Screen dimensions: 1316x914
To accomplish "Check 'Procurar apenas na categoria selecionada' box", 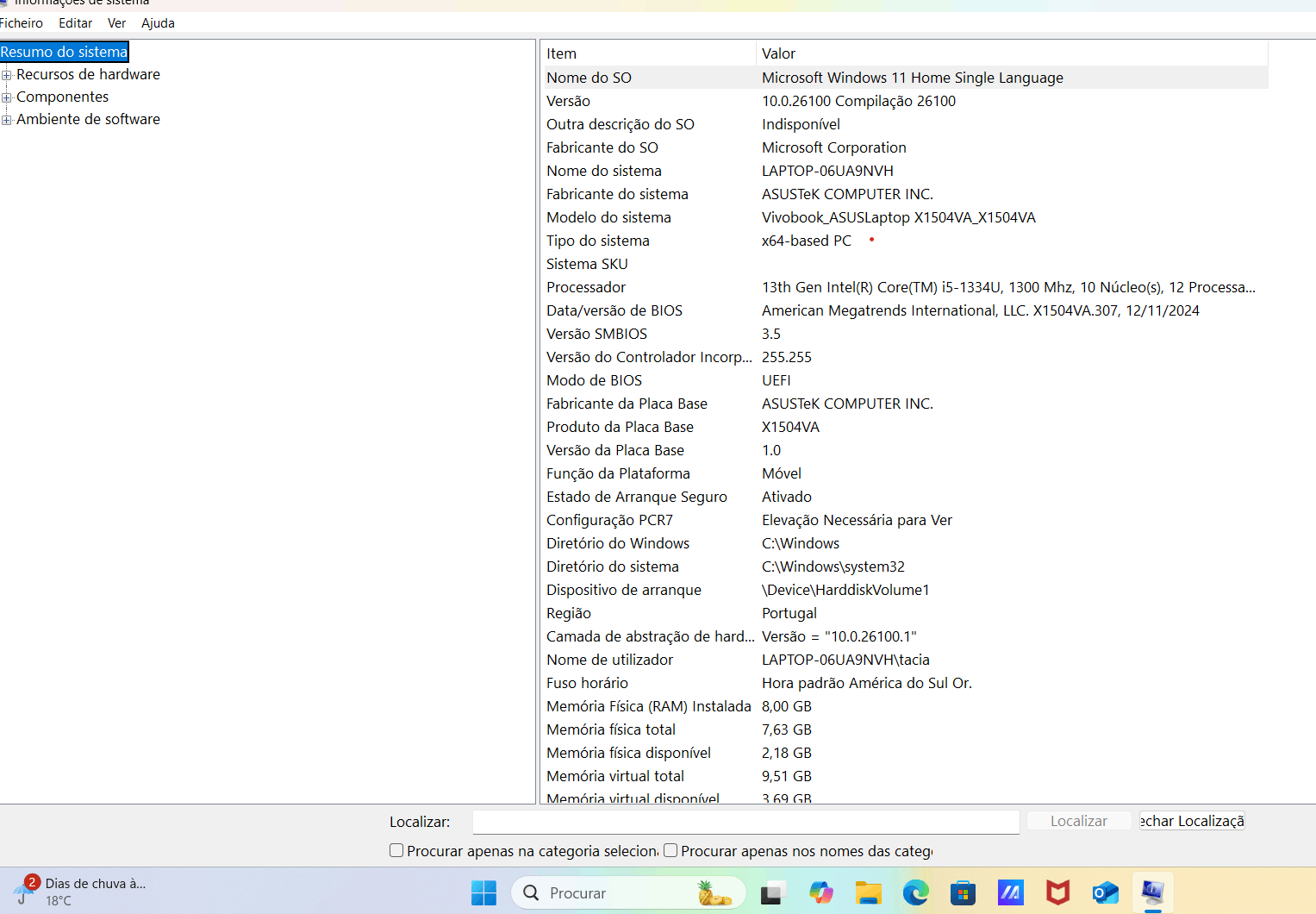I will pyautogui.click(x=396, y=850).
